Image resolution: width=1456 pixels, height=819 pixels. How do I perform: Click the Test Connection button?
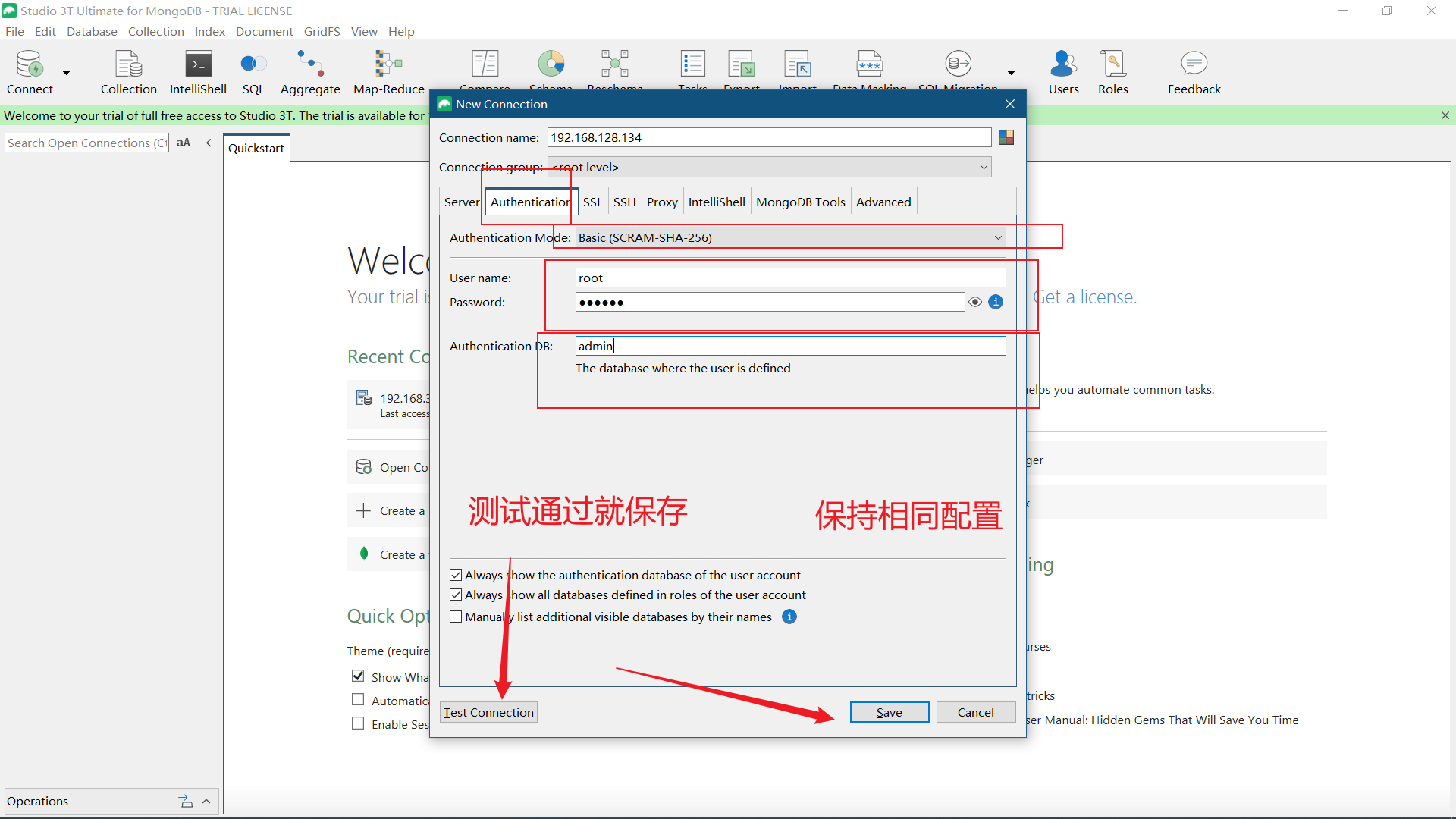[488, 712]
